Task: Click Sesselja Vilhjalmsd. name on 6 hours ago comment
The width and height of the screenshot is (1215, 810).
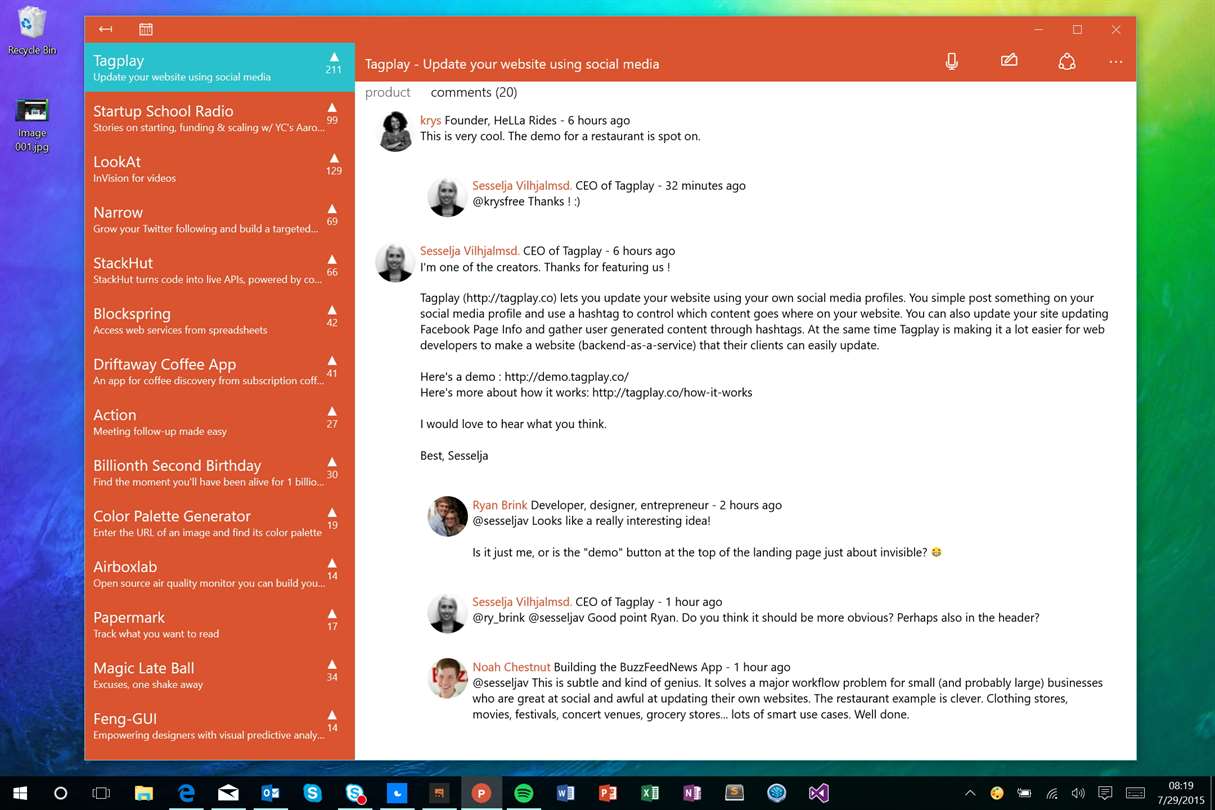Action: coord(470,251)
